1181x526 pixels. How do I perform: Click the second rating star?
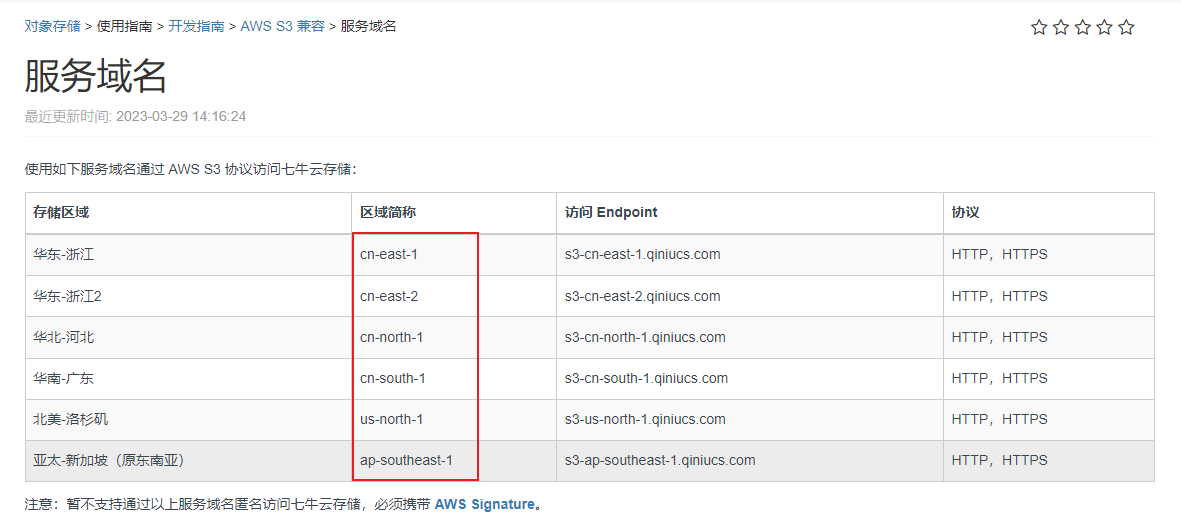(1061, 28)
